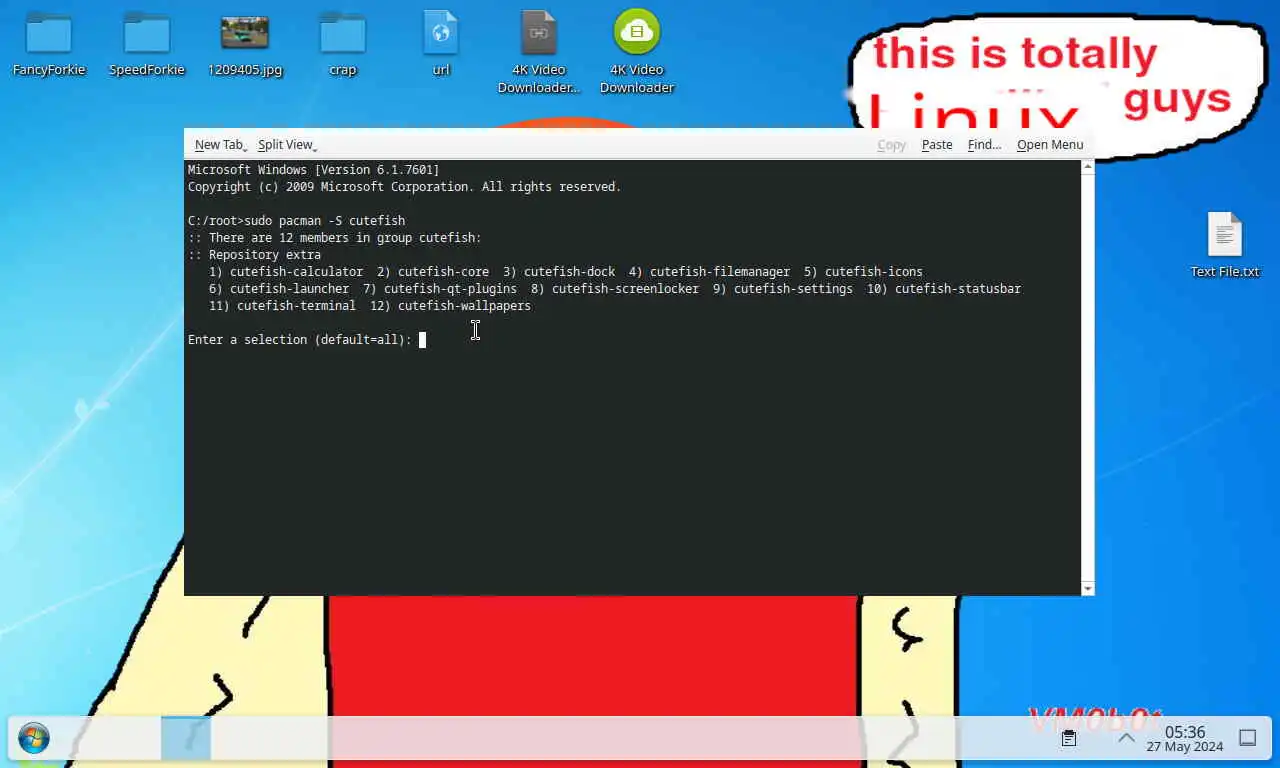Click the 'Repository extra' line
Screen dimensions: 1280x768
[x=254, y=255]
